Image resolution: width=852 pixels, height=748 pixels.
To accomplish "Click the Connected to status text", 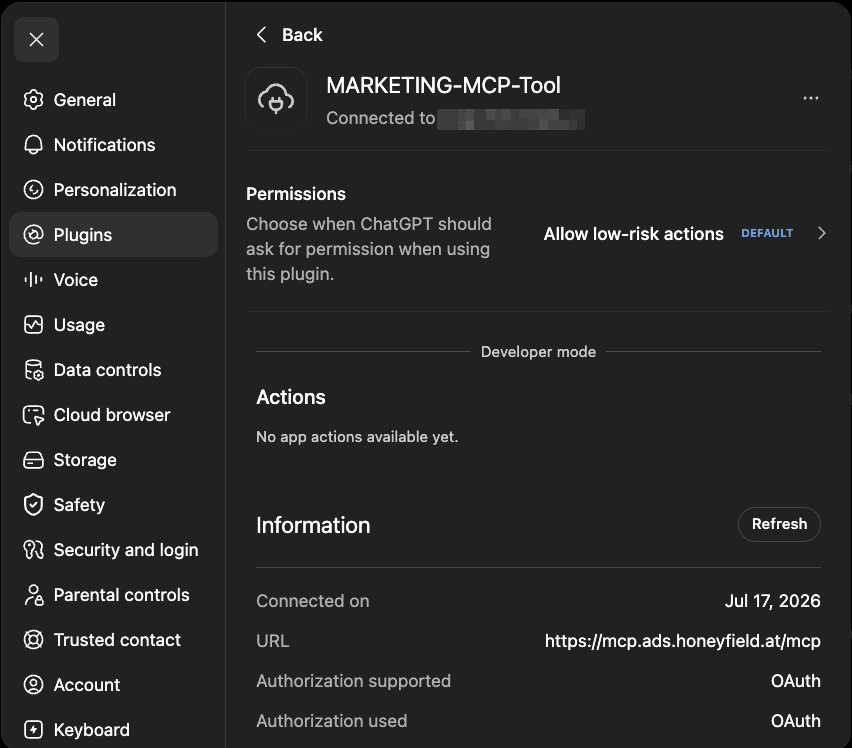I will (380, 118).
